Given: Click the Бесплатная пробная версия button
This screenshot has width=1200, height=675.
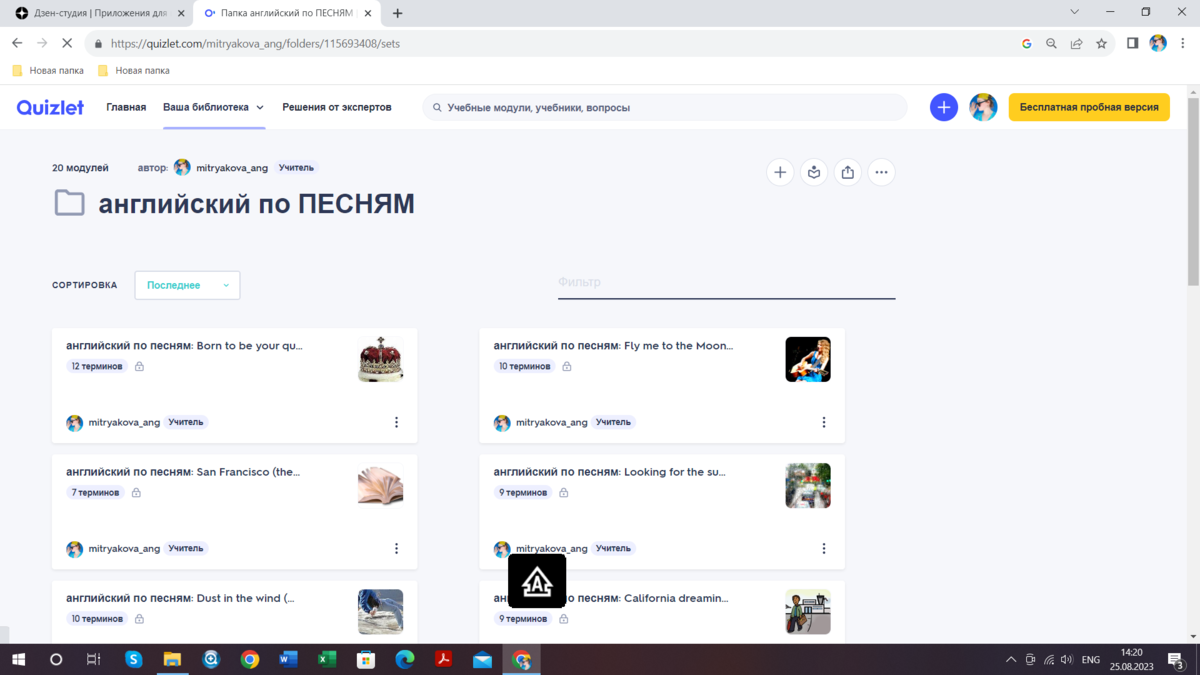Looking at the screenshot, I should 1089,107.
